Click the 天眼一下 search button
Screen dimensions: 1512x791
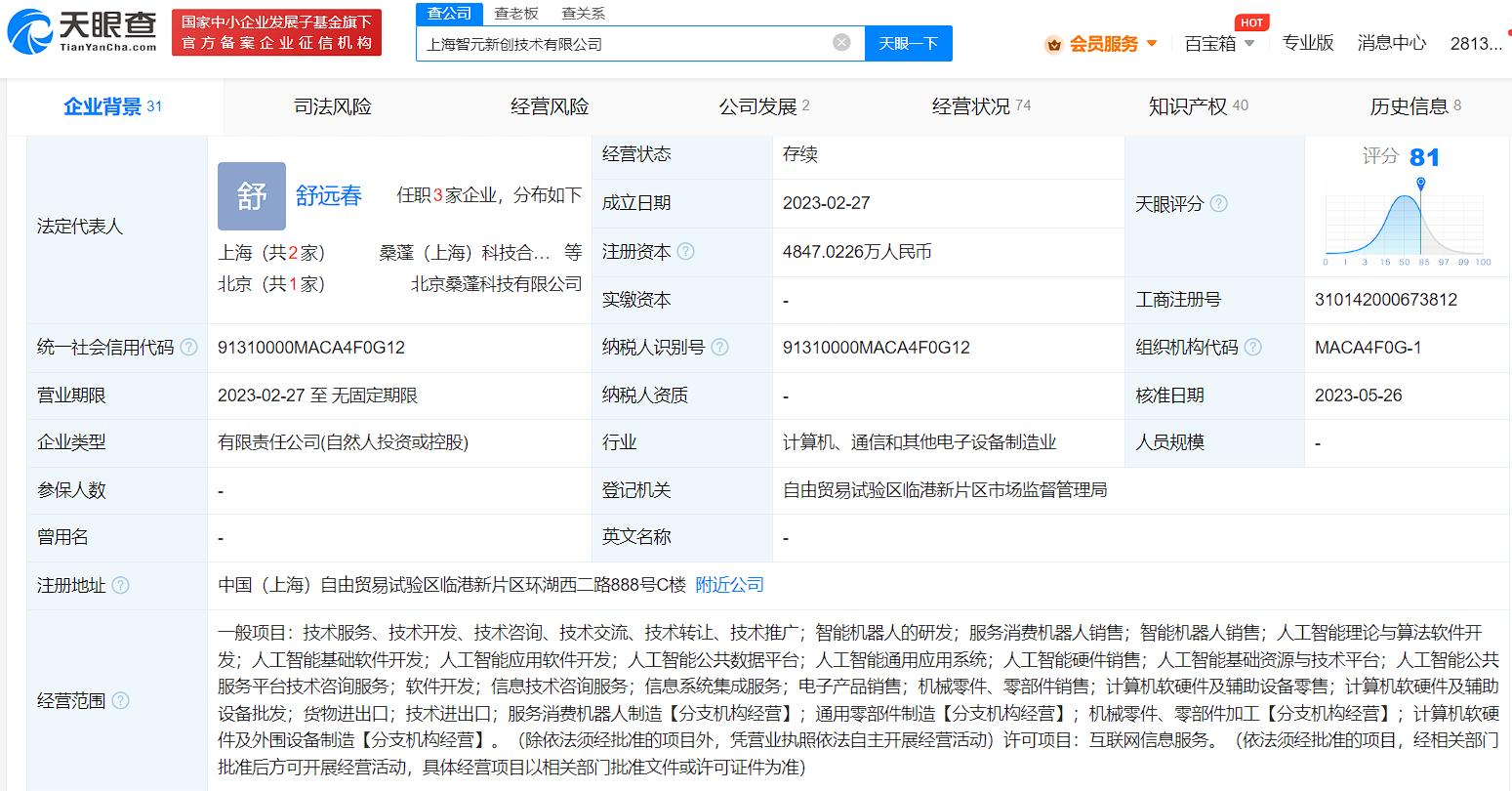pos(908,43)
